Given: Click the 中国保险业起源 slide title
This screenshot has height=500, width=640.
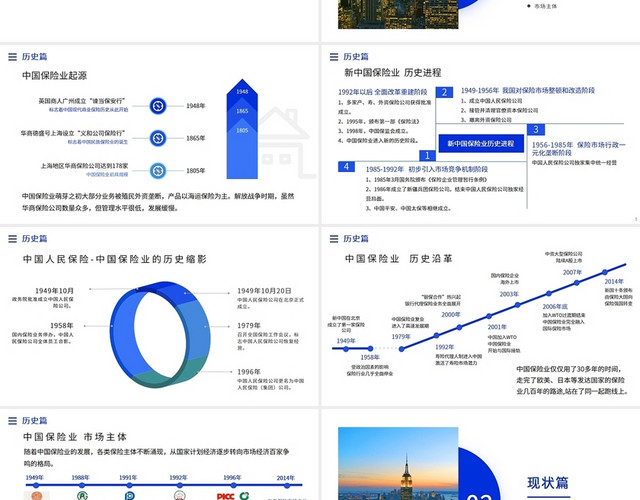Looking at the screenshot, I should pyautogui.click(x=54, y=76).
